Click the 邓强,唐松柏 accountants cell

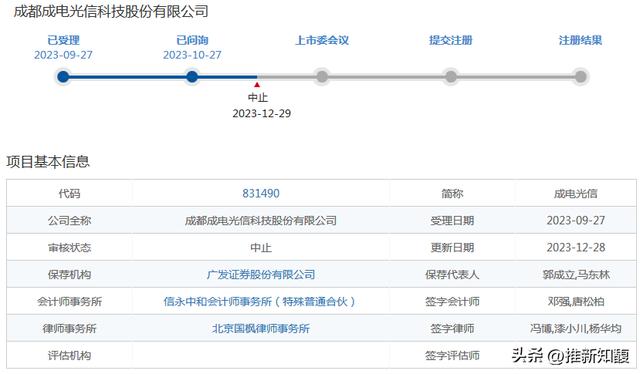click(576, 301)
